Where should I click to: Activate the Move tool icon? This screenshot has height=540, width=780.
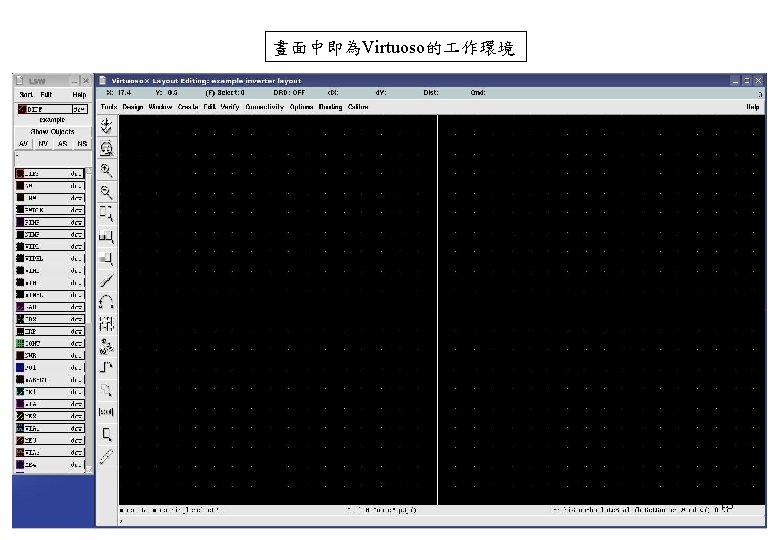click(106, 259)
